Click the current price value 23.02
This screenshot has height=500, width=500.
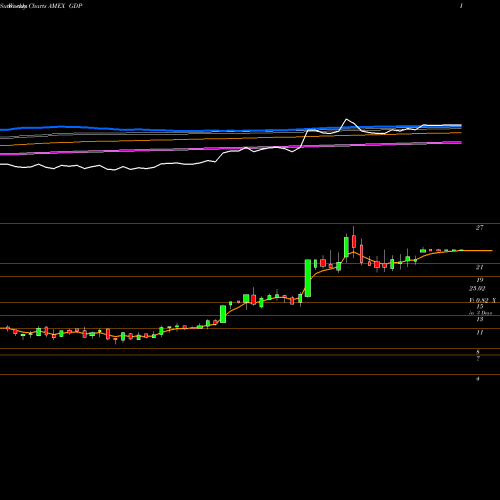[x=477, y=289]
